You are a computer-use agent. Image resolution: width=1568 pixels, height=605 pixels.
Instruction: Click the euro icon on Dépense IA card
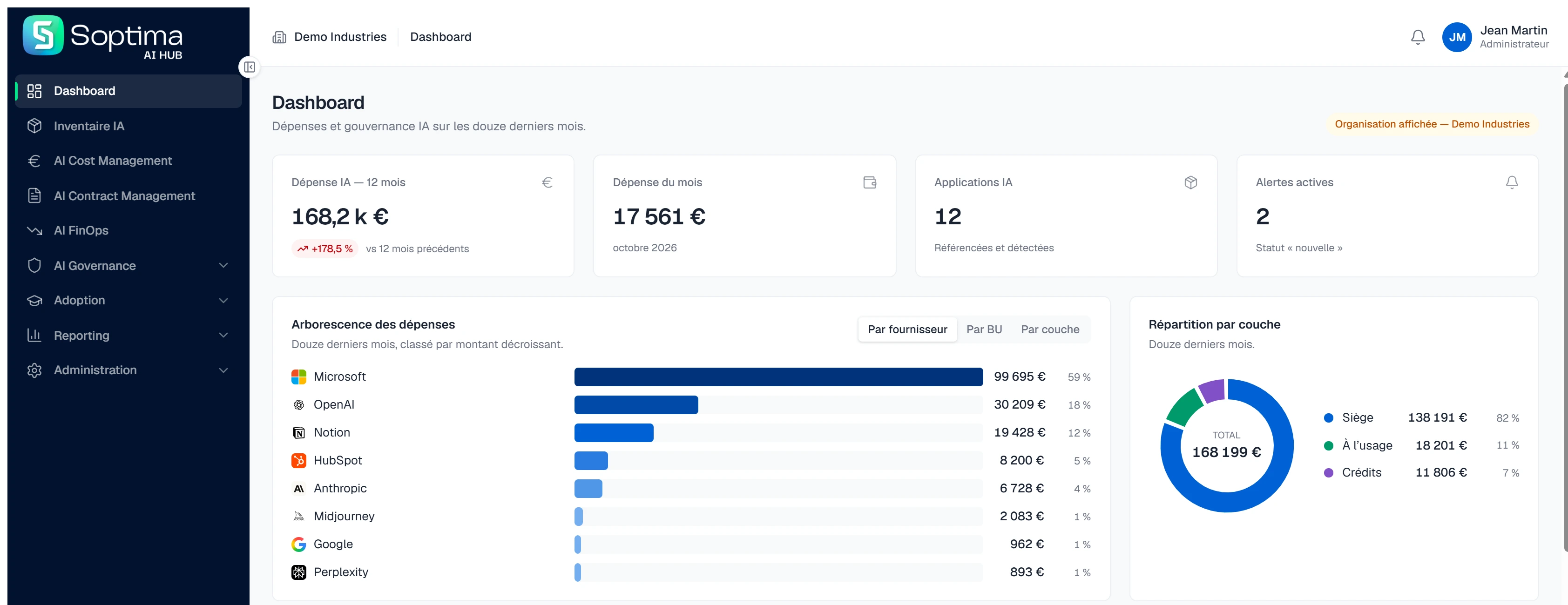(x=547, y=182)
